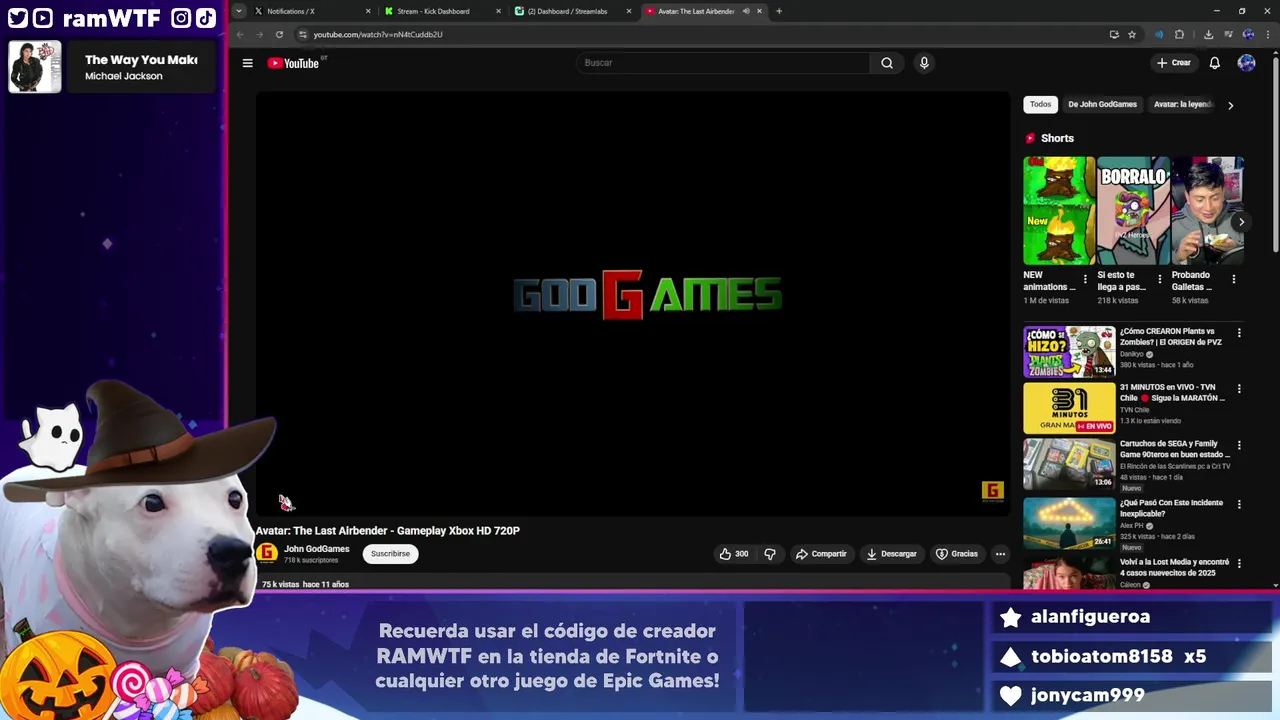
Task: Click the Crear create button
Action: [x=1174, y=63]
